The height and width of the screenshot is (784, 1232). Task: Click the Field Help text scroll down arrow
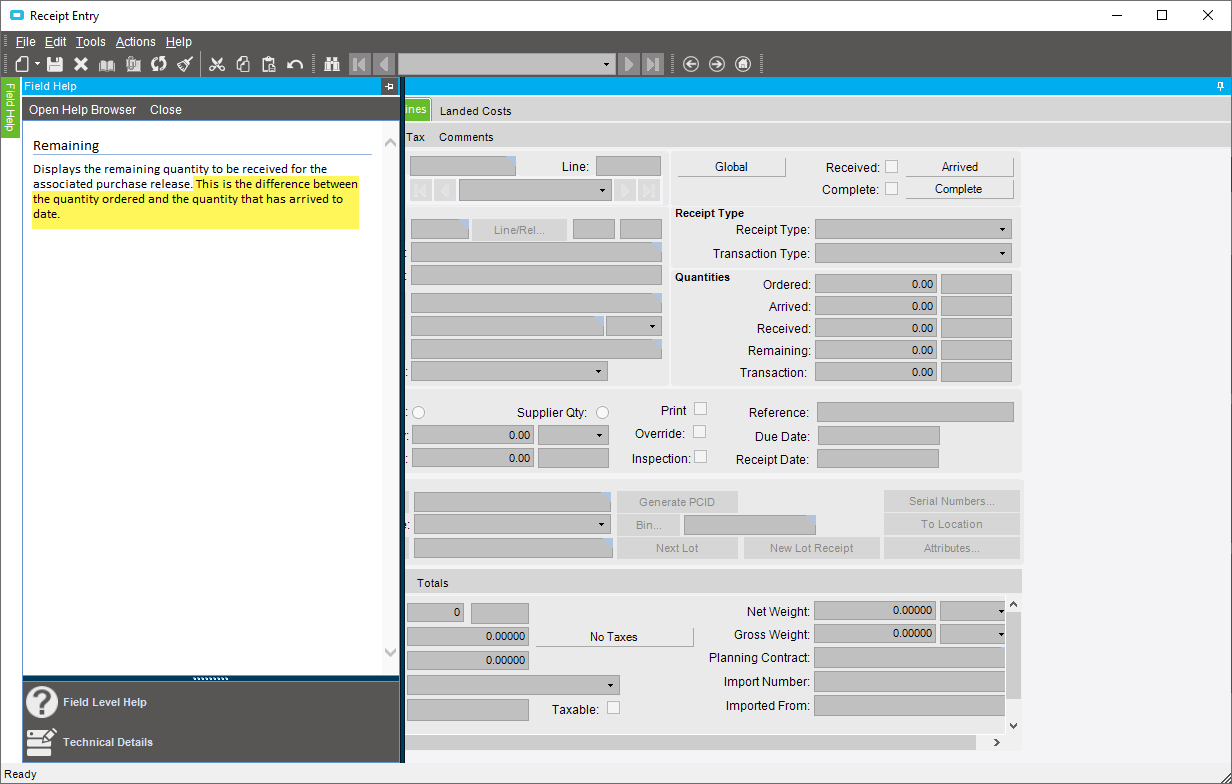tap(390, 652)
